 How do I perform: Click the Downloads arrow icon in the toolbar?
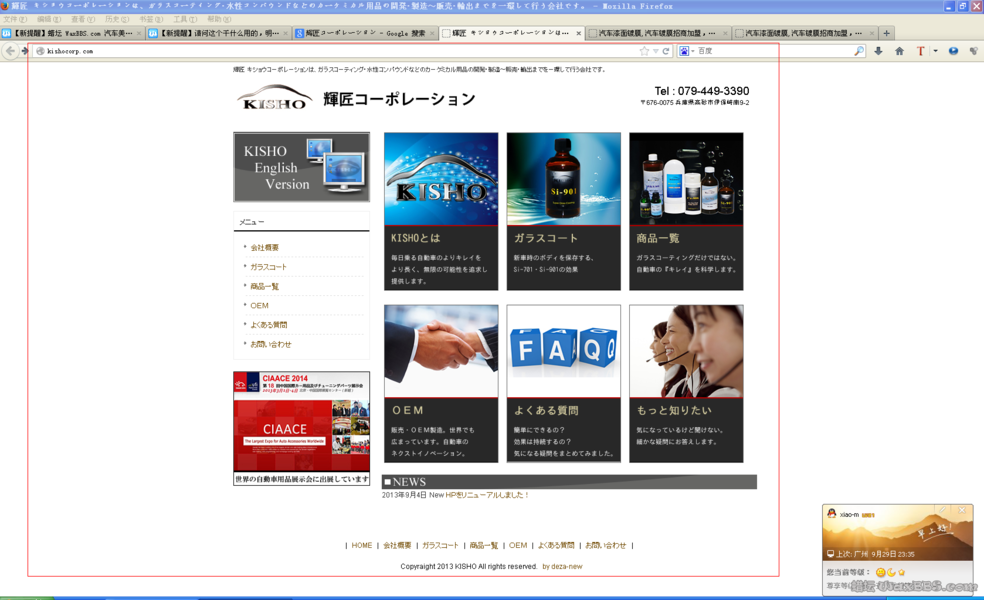[878, 50]
